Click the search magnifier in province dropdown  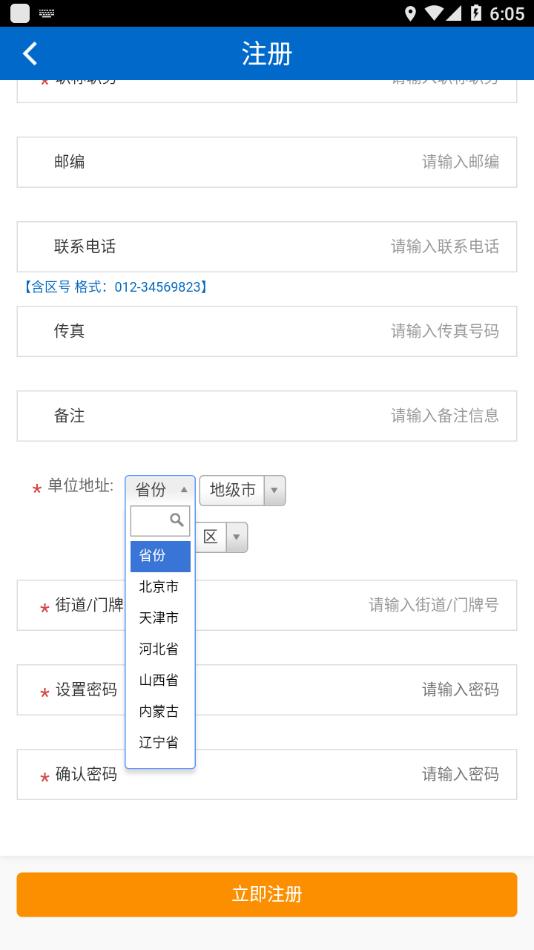[x=177, y=520]
